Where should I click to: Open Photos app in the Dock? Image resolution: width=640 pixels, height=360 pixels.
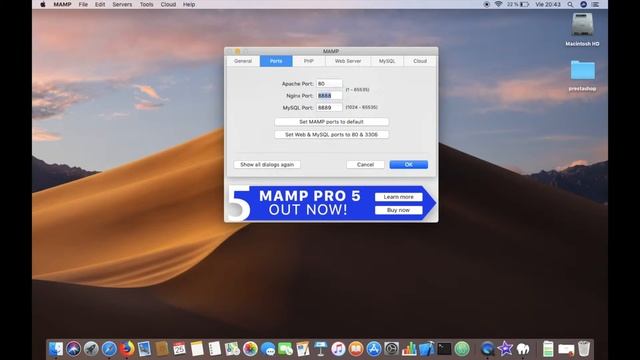point(250,349)
